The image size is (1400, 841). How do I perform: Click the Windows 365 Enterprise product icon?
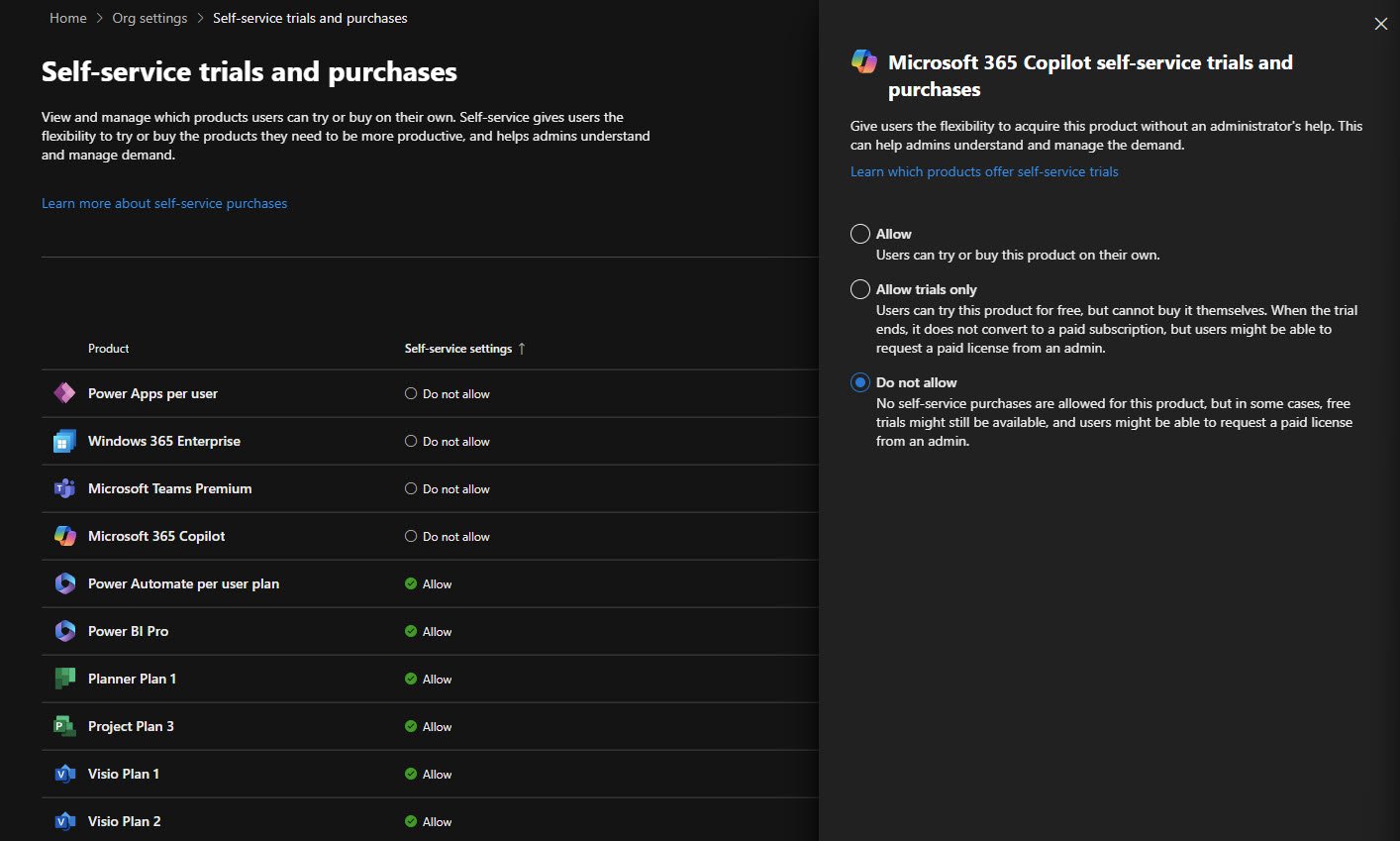coord(64,441)
